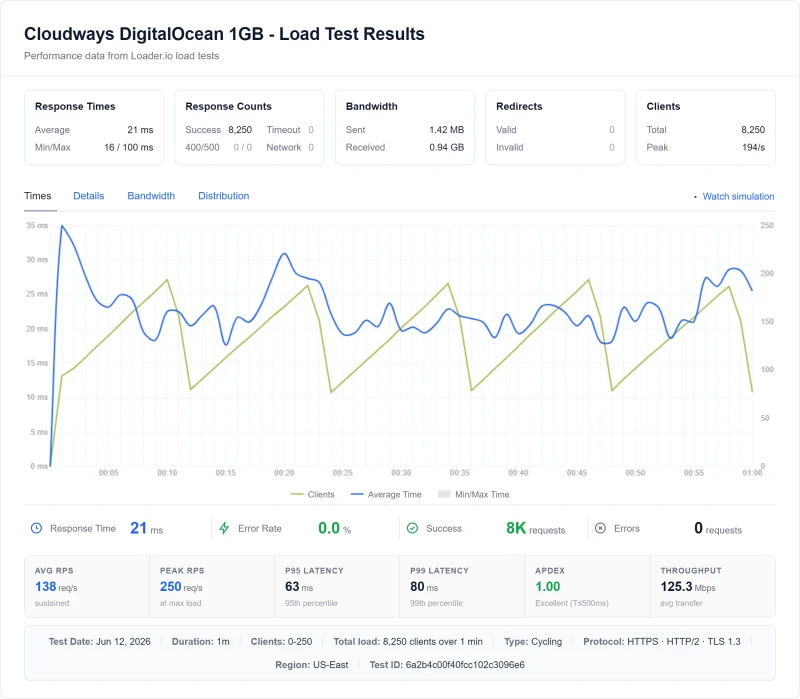The width and height of the screenshot is (800, 699).
Task: Click the blue Average Time legend line
Action: coord(357,494)
